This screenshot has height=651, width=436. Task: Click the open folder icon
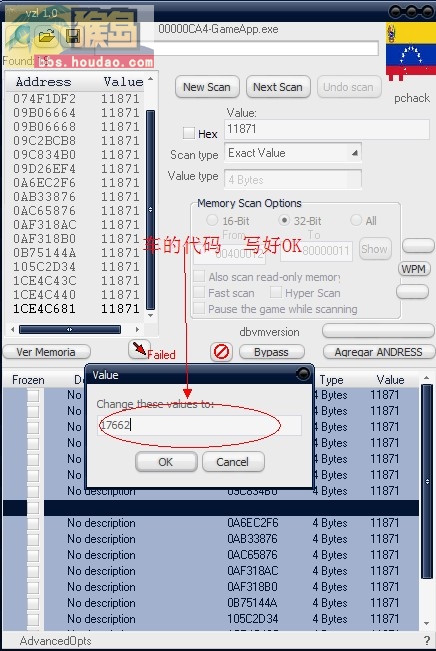click(x=47, y=37)
